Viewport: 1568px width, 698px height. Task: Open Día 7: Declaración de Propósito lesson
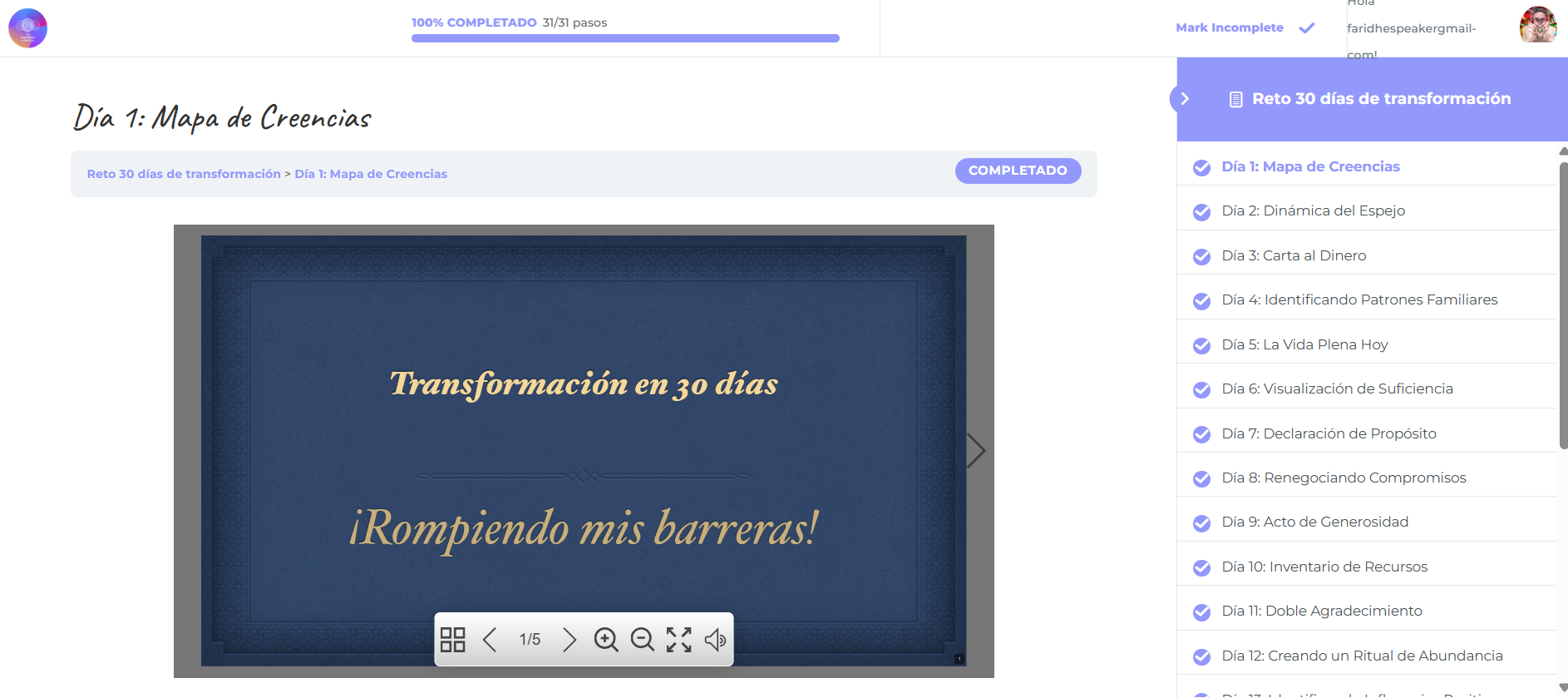1329,433
